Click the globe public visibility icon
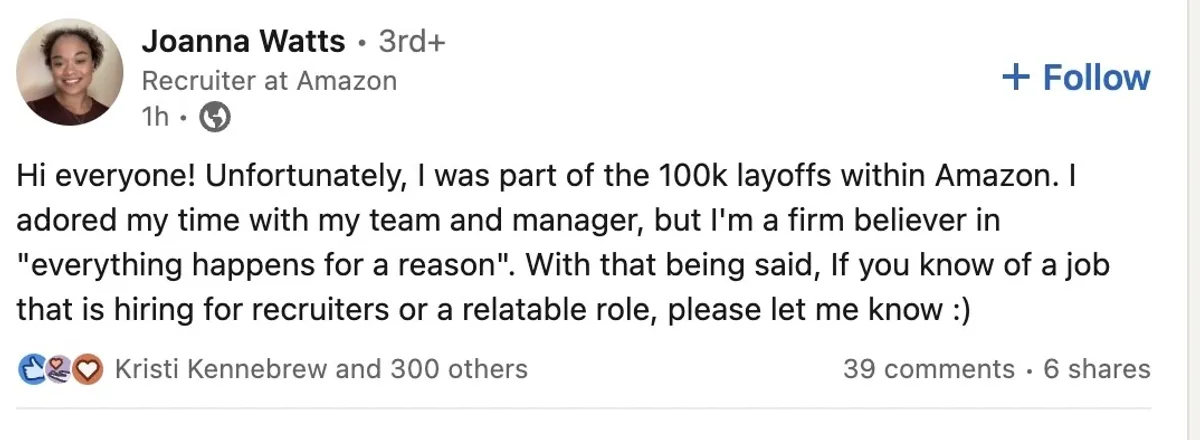1200x440 pixels. pos(216,118)
